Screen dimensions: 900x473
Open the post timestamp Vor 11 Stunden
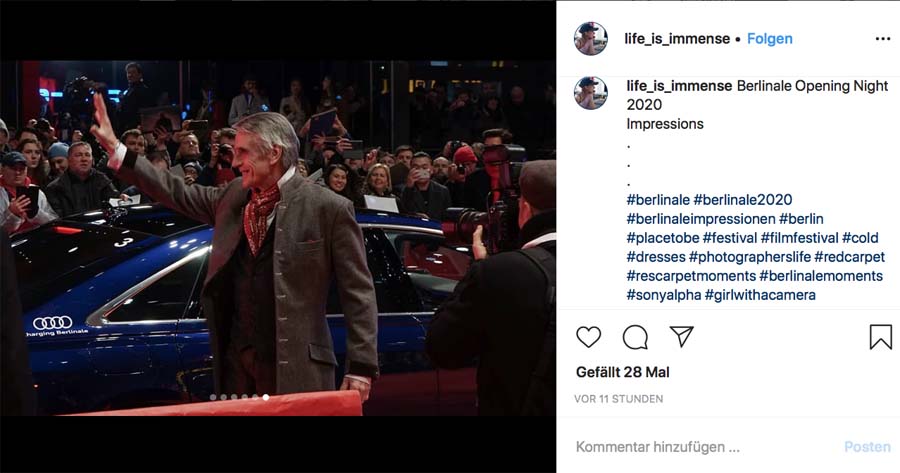619,398
